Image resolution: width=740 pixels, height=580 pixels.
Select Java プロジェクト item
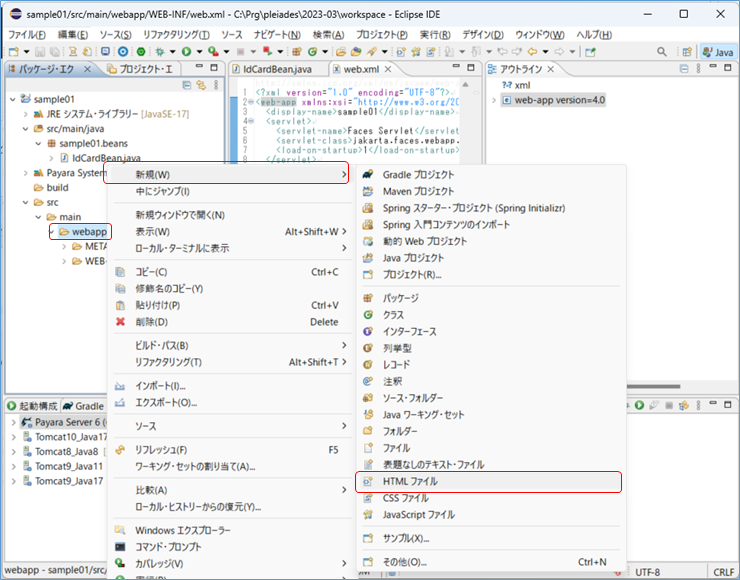(x=490, y=258)
